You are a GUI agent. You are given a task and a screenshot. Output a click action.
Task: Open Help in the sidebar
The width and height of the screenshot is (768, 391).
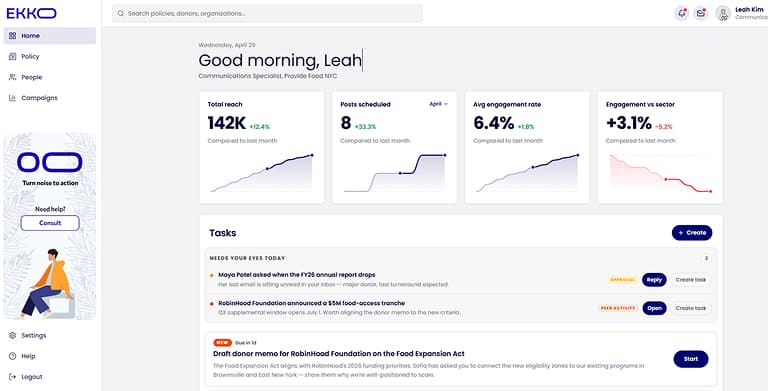50,356
